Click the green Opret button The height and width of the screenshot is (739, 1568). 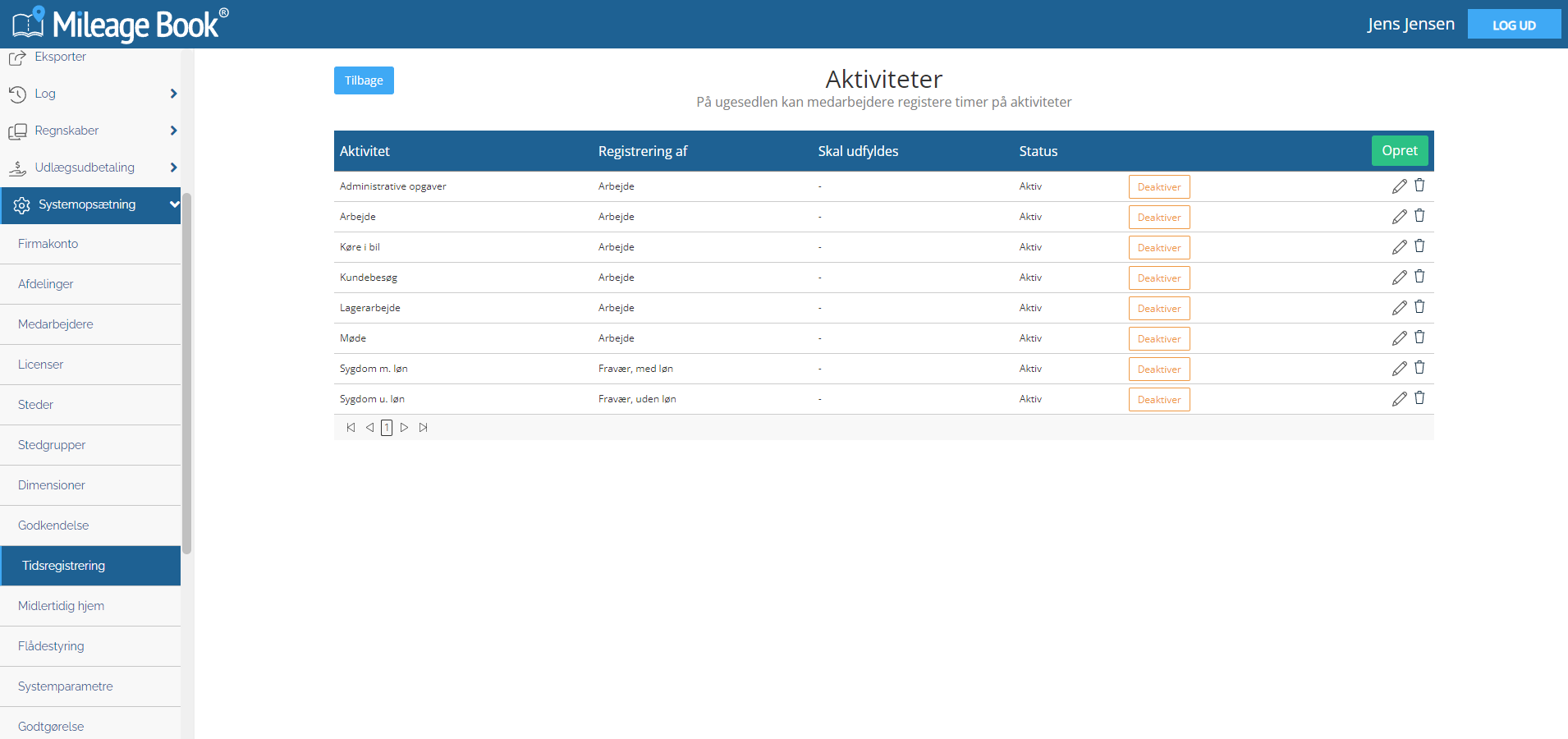pos(1400,150)
